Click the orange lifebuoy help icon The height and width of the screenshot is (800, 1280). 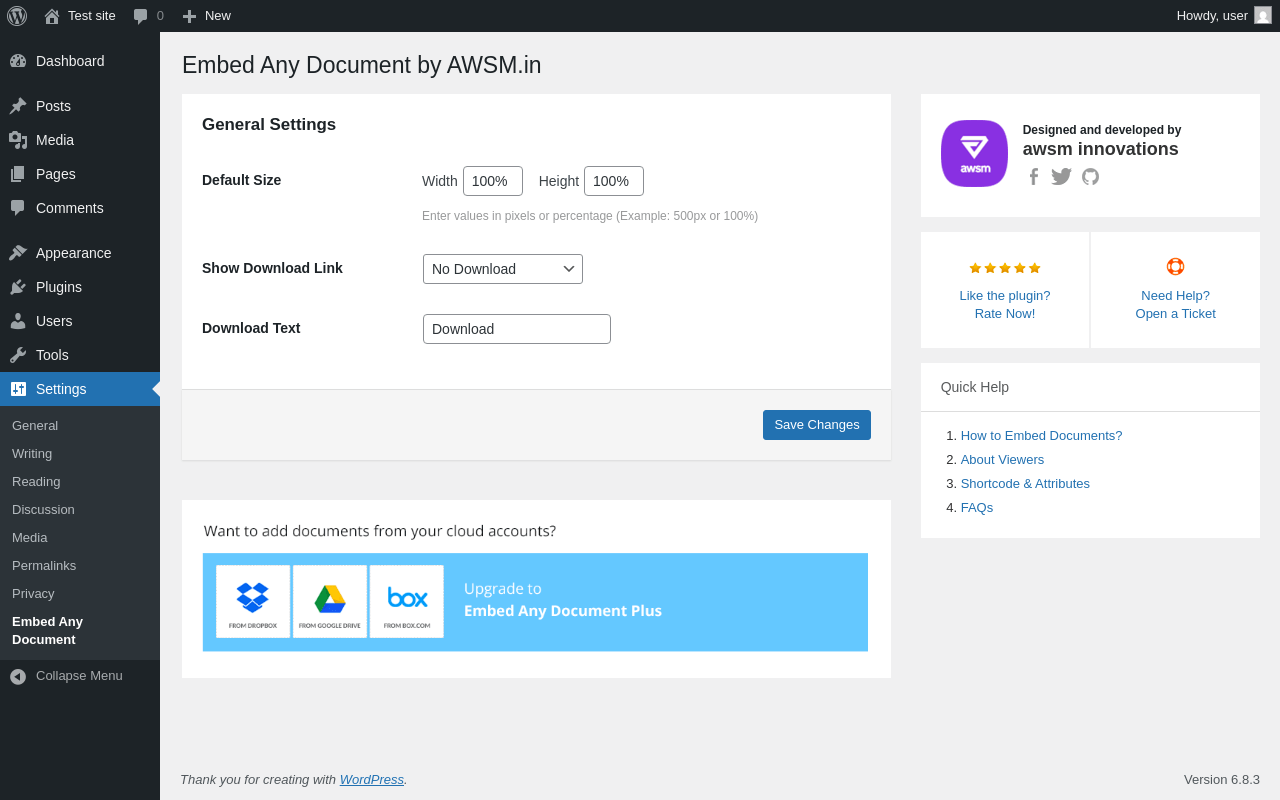[1175, 267]
